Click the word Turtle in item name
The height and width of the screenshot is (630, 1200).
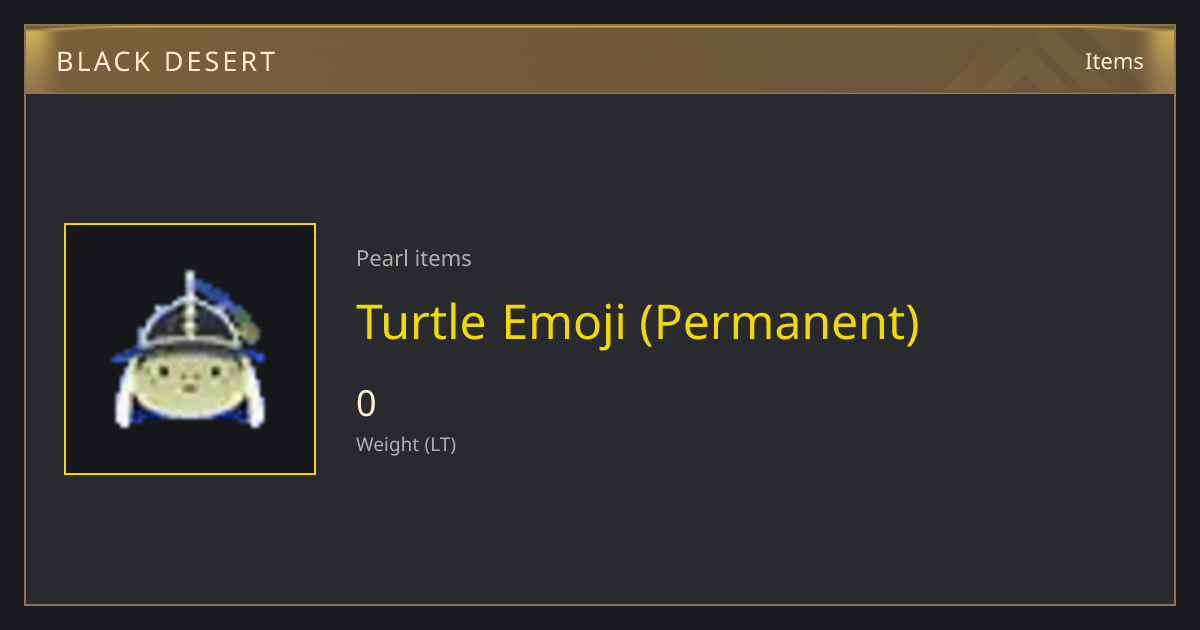[x=423, y=322]
